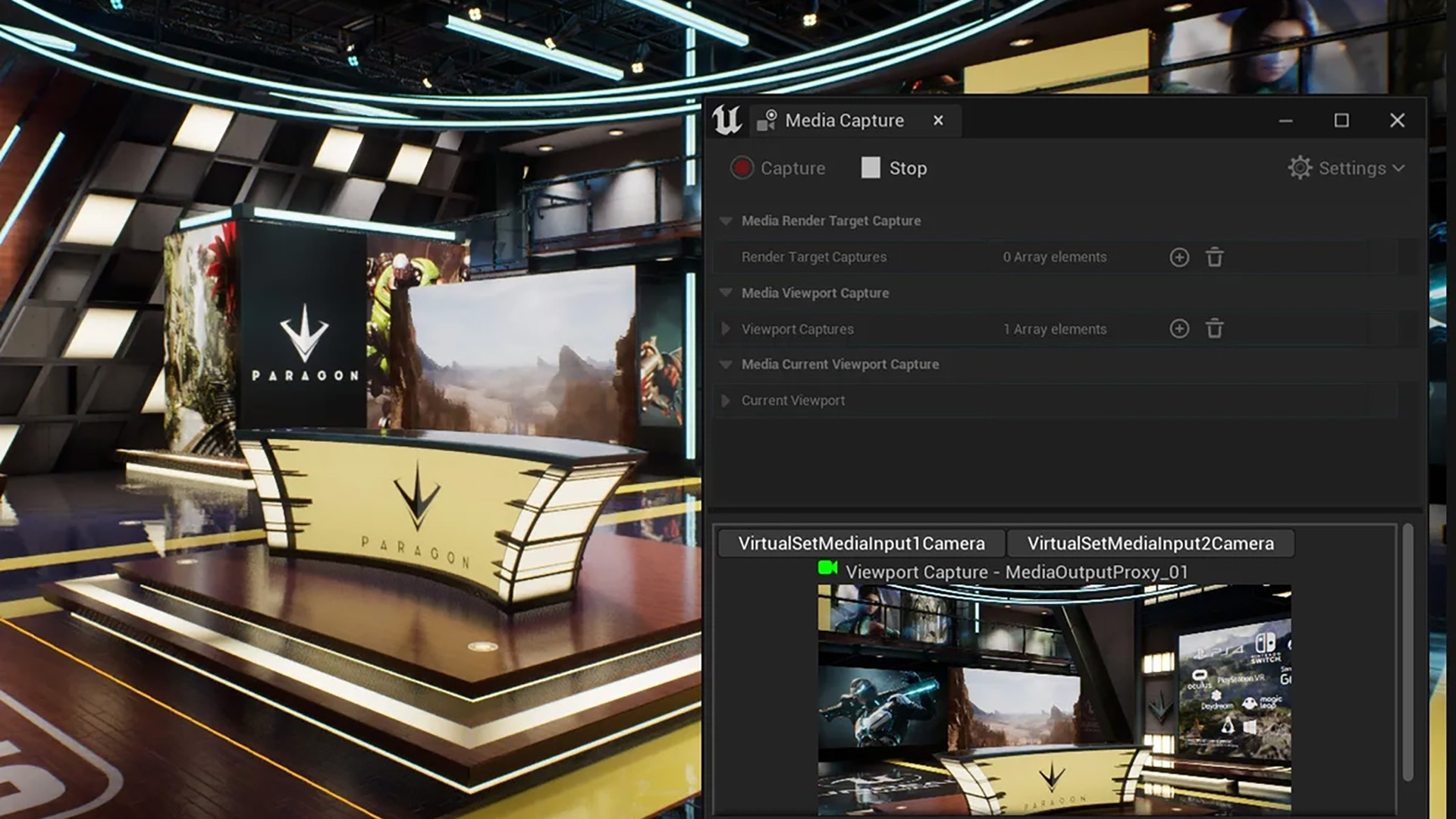
Task: Expand the Viewport Captures array
Action: pyautogui.click(x=726, y=328)
